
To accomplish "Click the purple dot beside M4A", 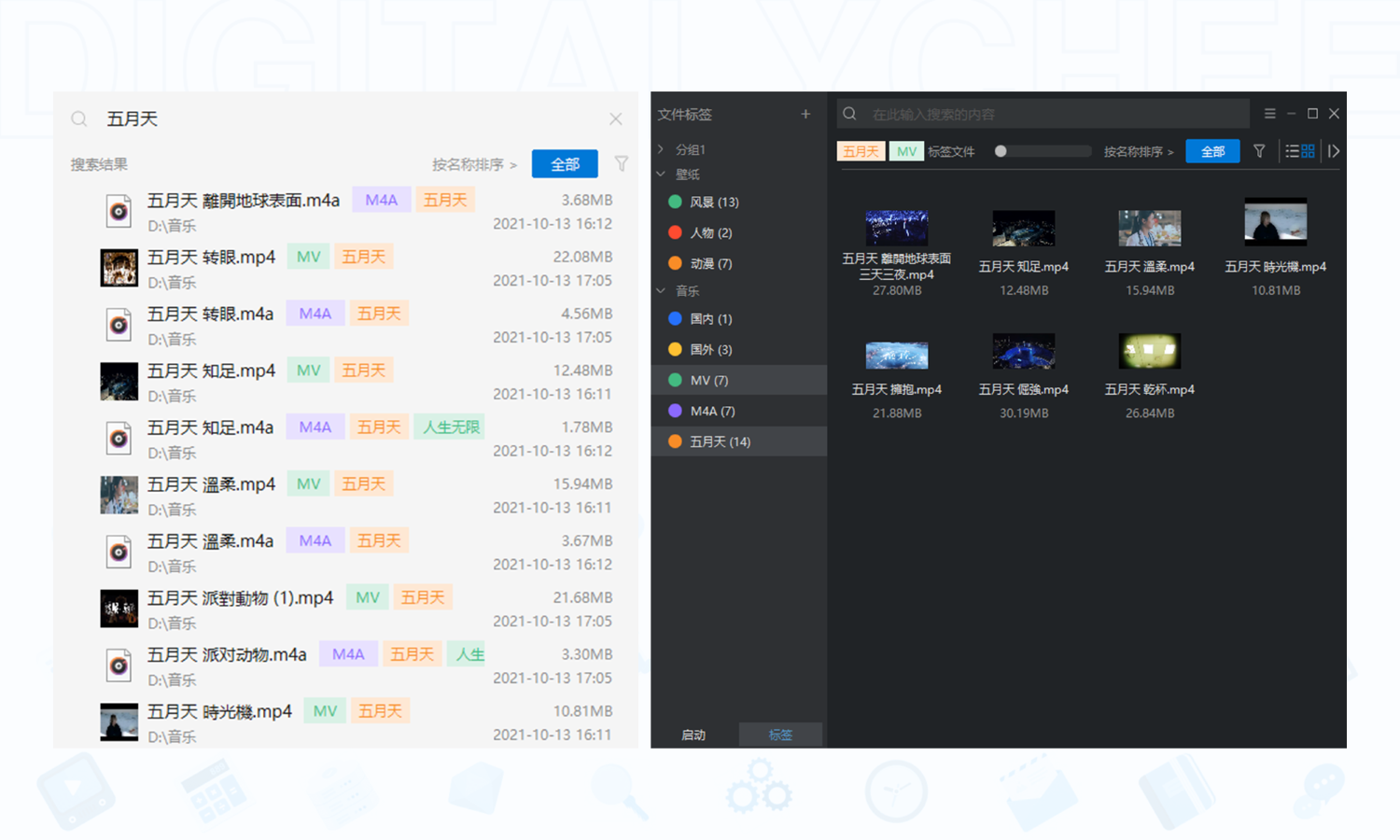I will (x=675, y=411).
